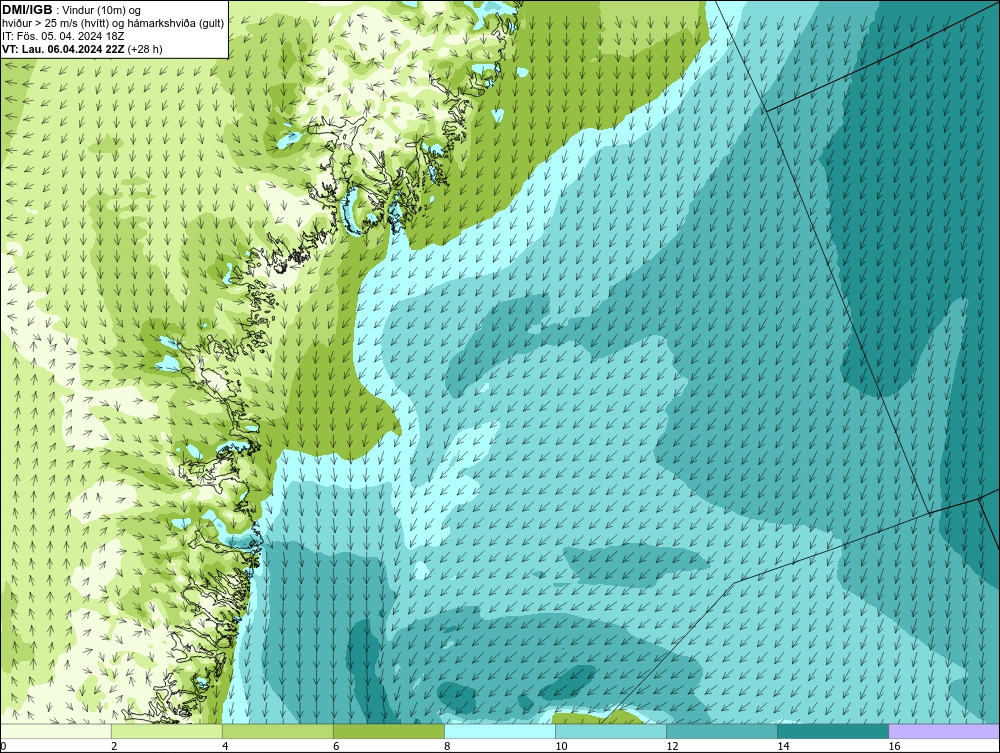Click the legend value label 8
This screenshot has width=1000, height=753.
pyautogui.click(x=447, y=746)
